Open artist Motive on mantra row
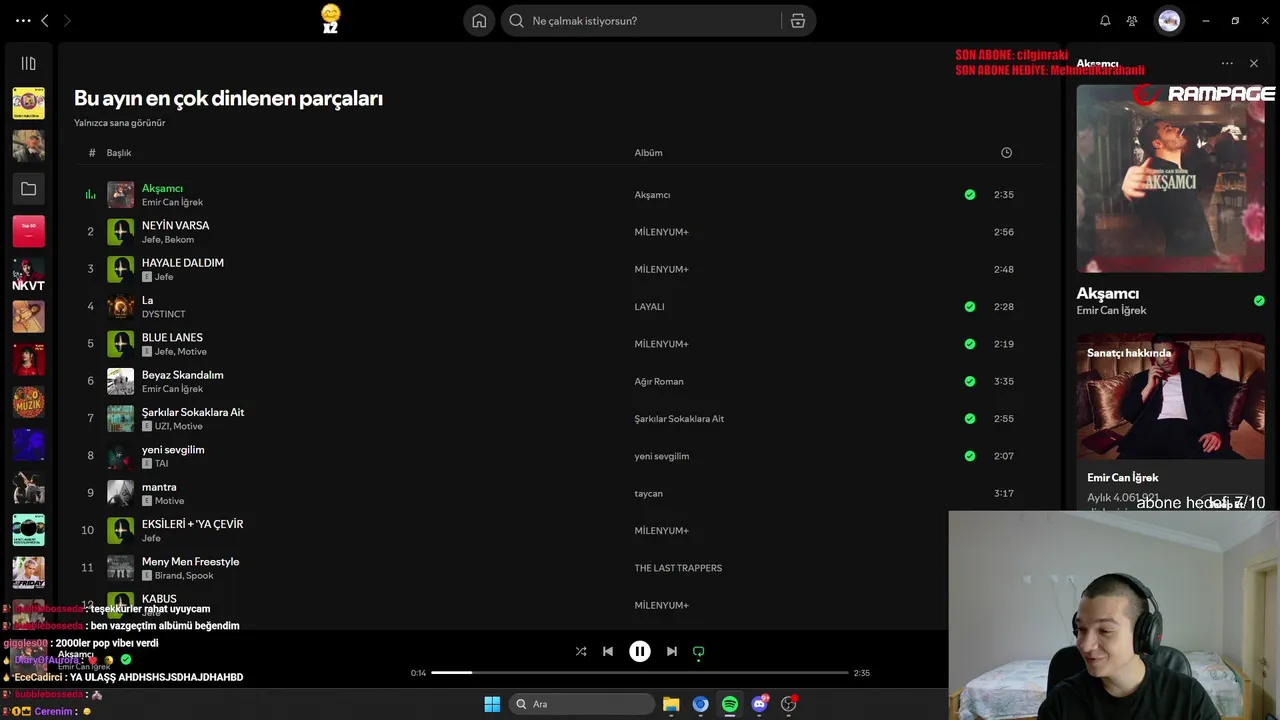Viewport: 1280px width, 720px height. point(169,501)
